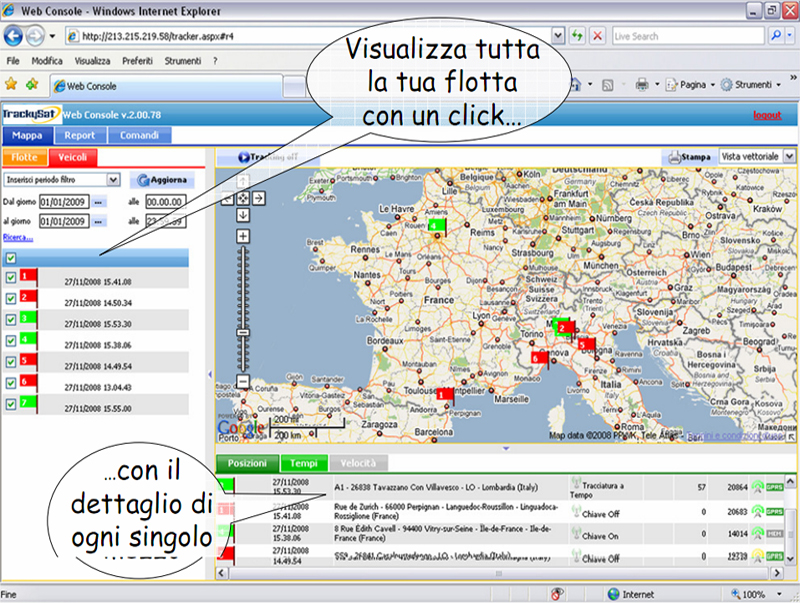Click the Live Search magnifier icon
Screen dimensions: 800x603
pos(776,36)
